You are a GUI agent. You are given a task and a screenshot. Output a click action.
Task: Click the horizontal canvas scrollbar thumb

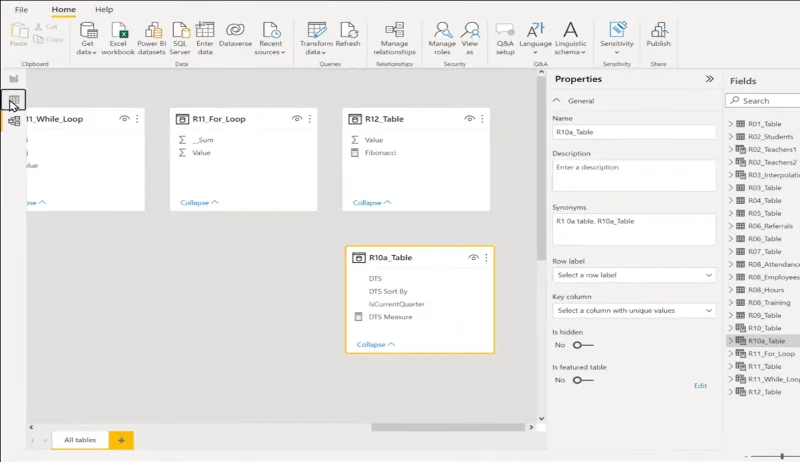(447, 427)
